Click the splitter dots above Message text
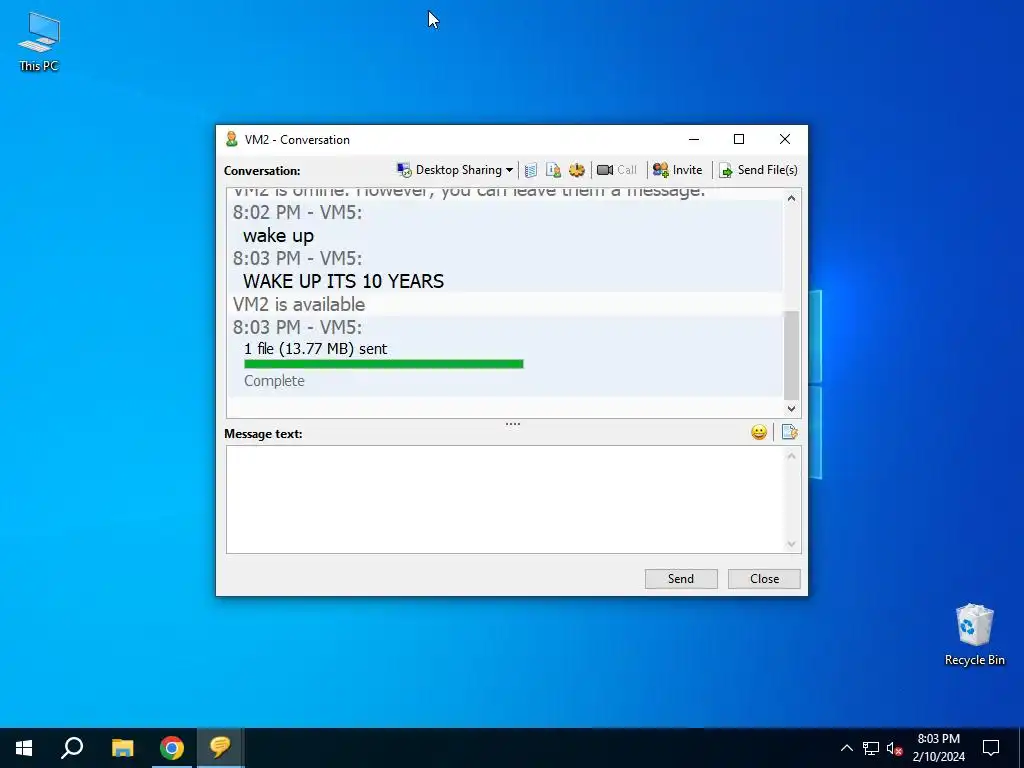The width and height of the screenshot is (1024, 768). [513, 424]
